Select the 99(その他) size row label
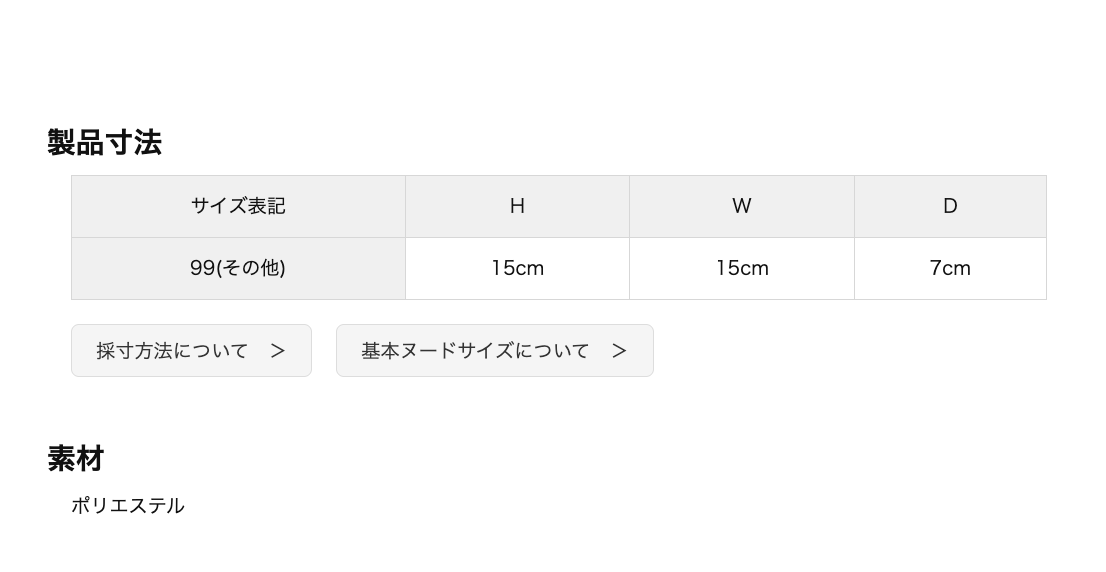Viewport: 1106px width, 572px height. point(238,269)
